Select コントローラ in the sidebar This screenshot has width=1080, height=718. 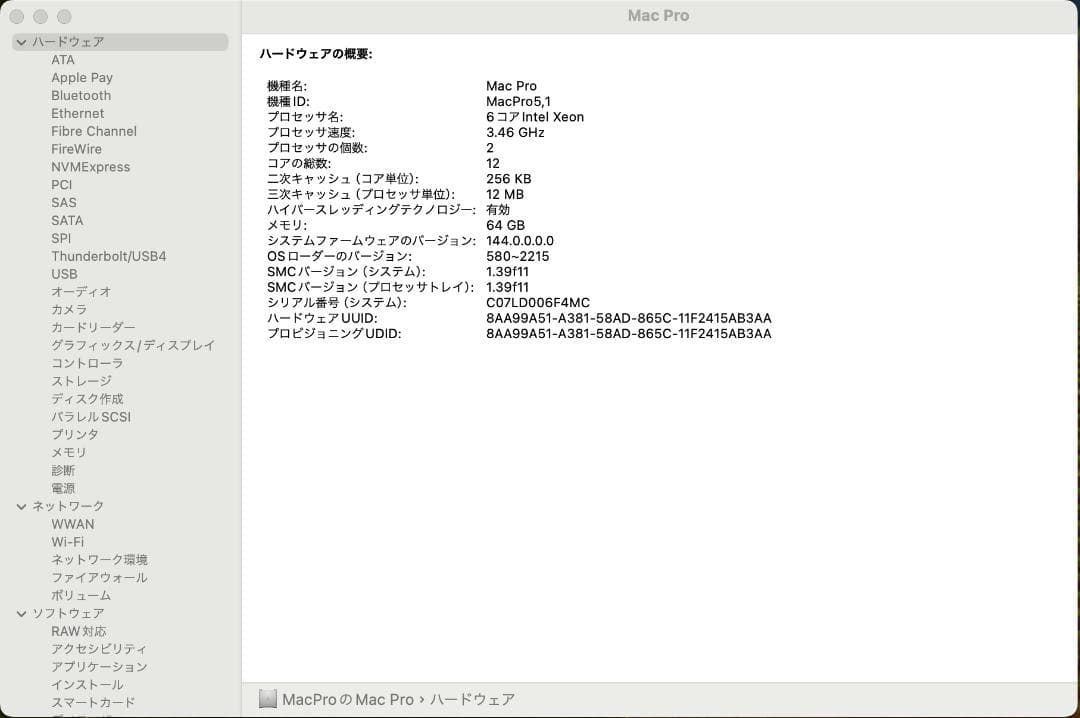point(87,364)
